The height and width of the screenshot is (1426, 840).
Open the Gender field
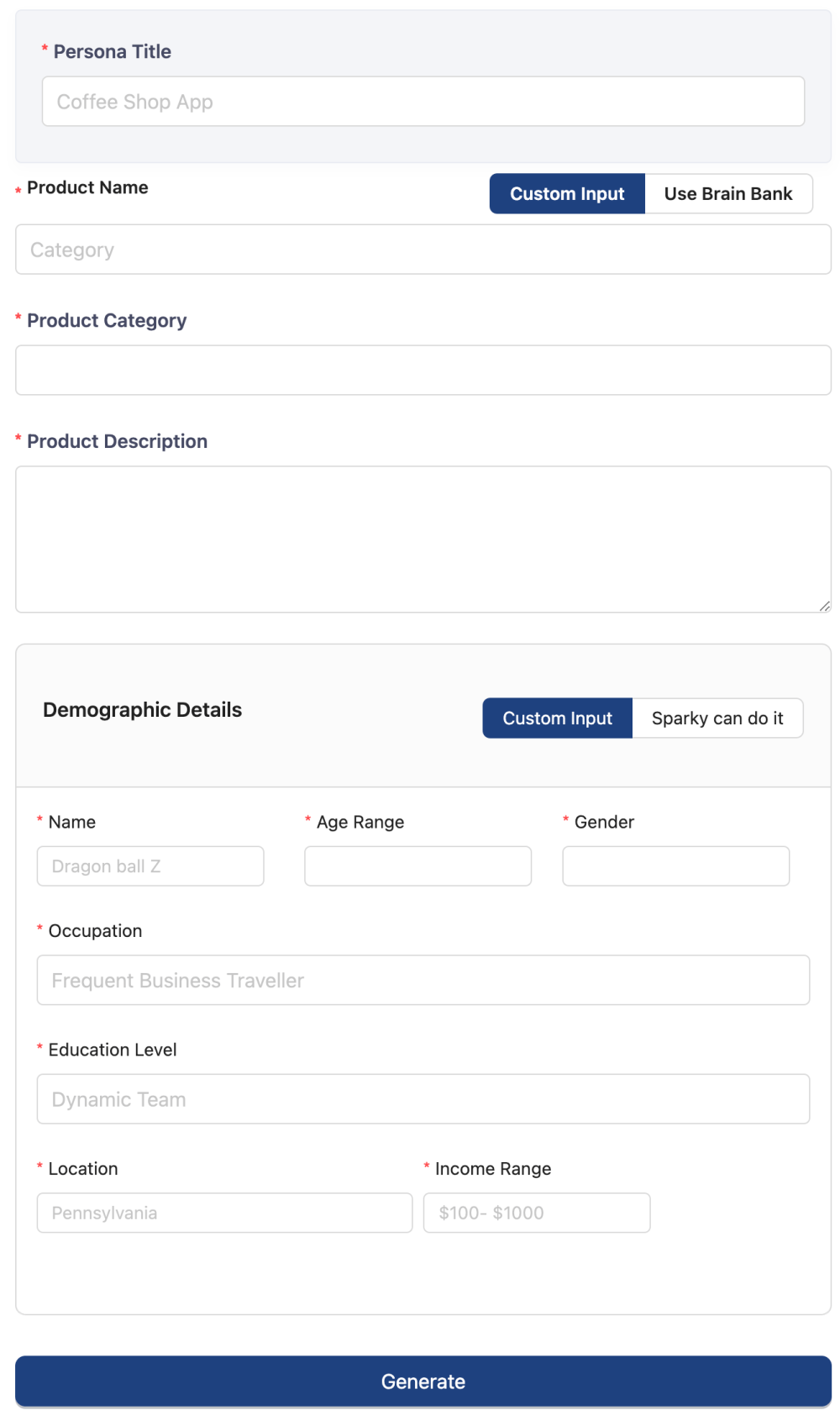(x=676, y=866)
